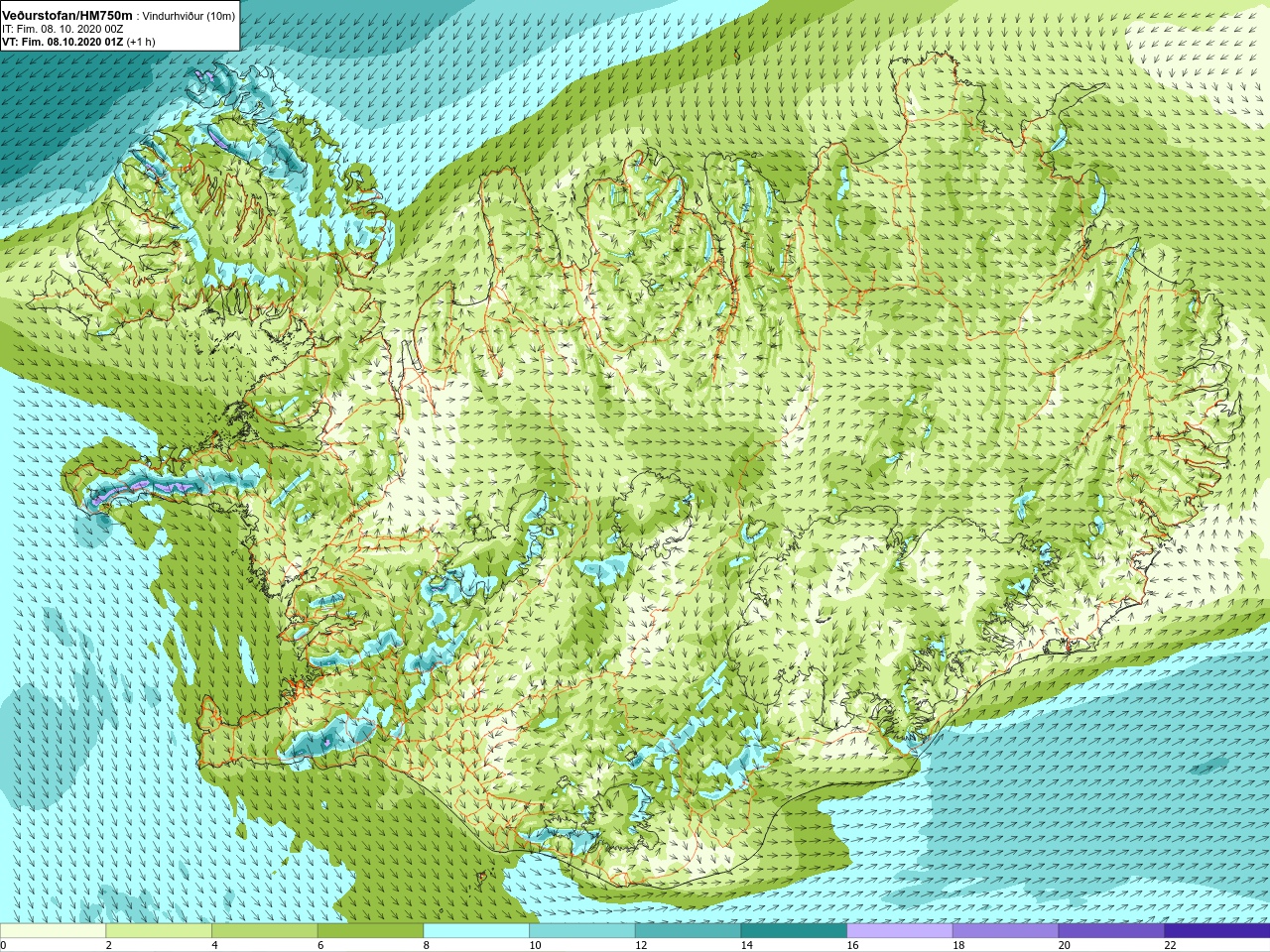Image resolution: width=1270 pixels, height=952 pixels.
Task: Click the legend value 16
Action: [853, 945]
